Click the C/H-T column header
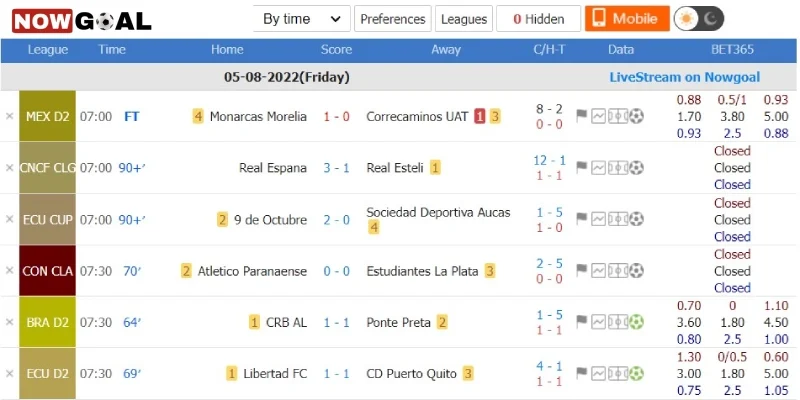The height and width of the screenshot is (400, 800). pyautogui.click(x=549, y=50)
